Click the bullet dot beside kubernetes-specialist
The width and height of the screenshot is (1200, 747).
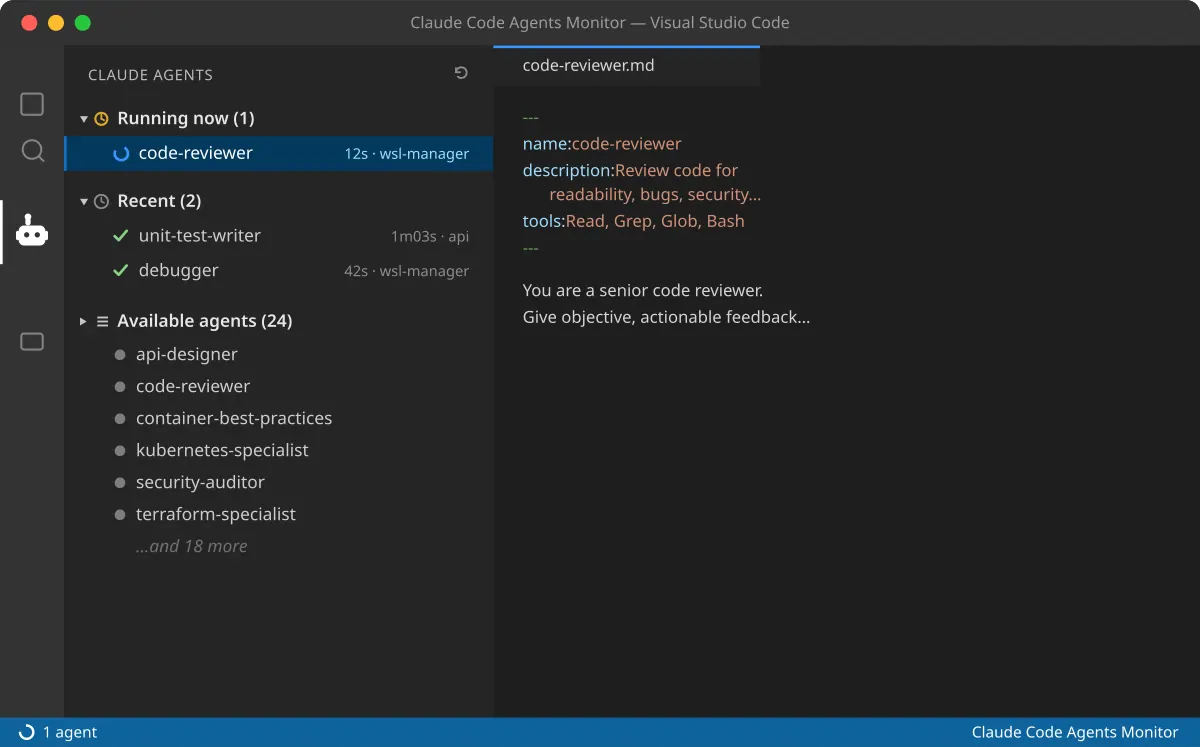(x=120, y=451)
